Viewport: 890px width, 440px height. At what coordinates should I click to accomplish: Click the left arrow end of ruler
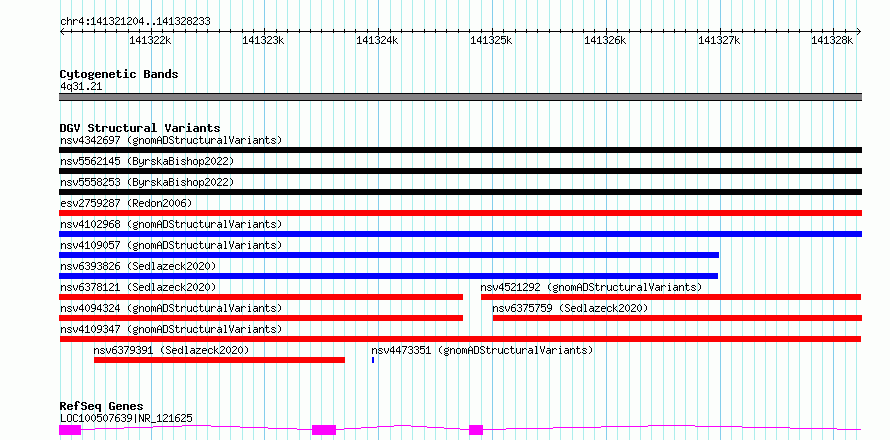tap(62, 32)
